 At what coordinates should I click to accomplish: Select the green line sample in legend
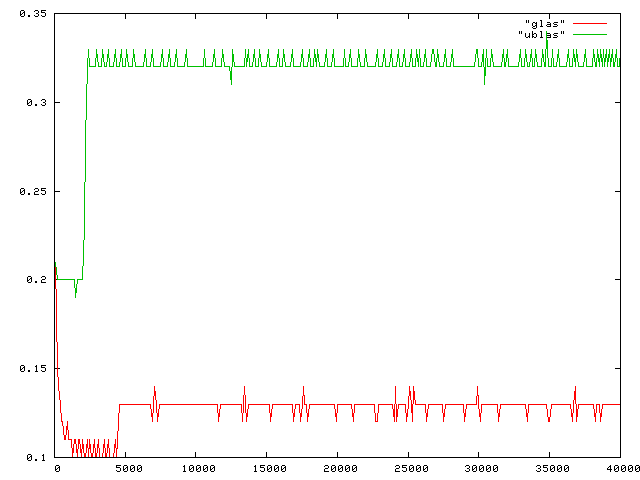pos(588,34)
